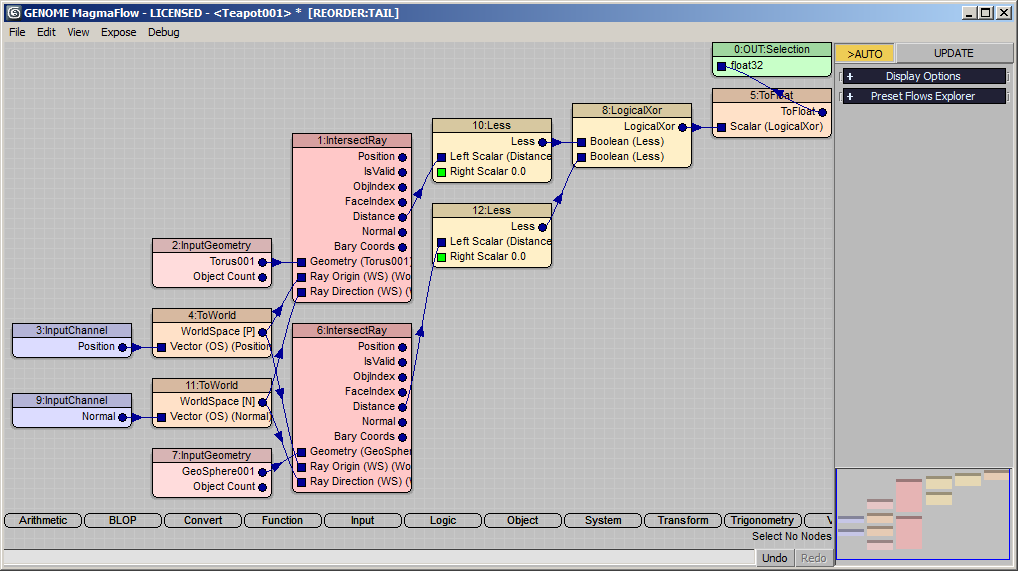Open the Debug menu

(x=164, y=32)
